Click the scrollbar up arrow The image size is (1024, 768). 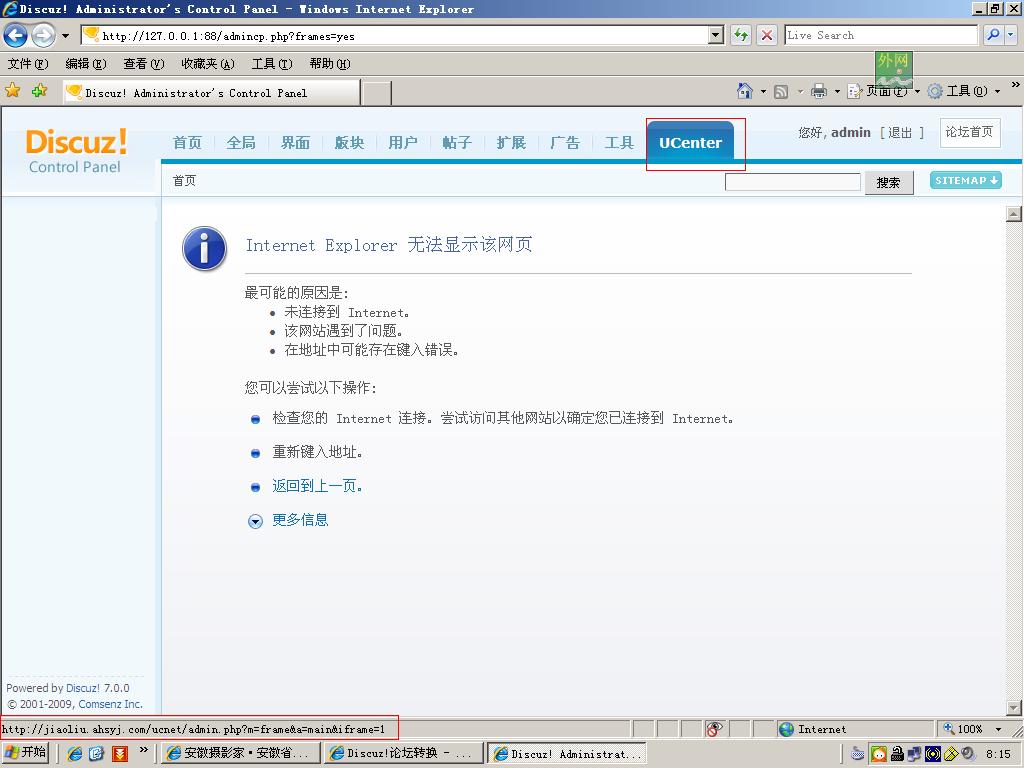pos(1014,214)
